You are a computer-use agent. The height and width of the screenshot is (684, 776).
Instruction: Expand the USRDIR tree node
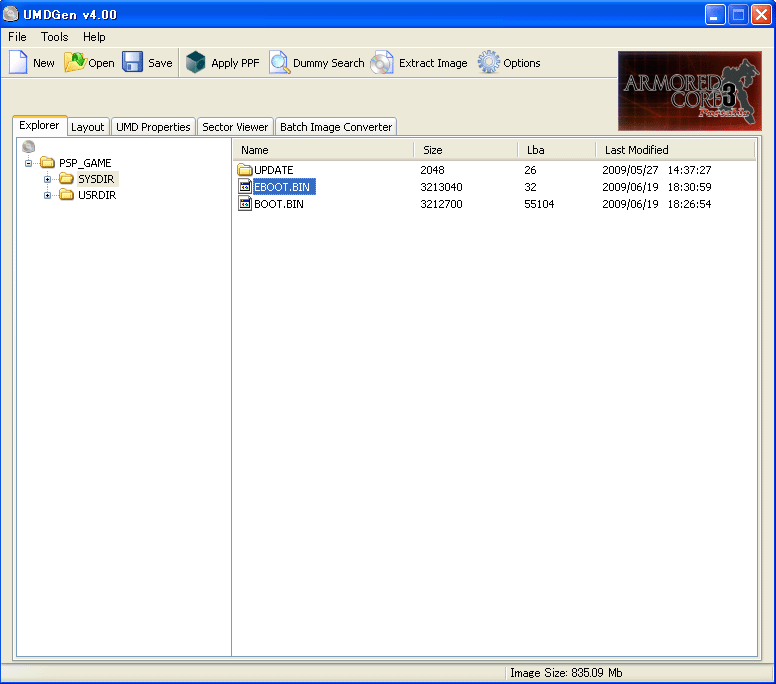(48, 195)
